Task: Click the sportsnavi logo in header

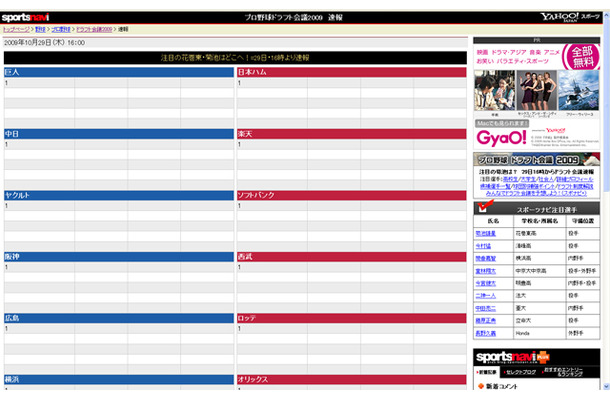Action: pyautogui.click(x=25, y=18)
